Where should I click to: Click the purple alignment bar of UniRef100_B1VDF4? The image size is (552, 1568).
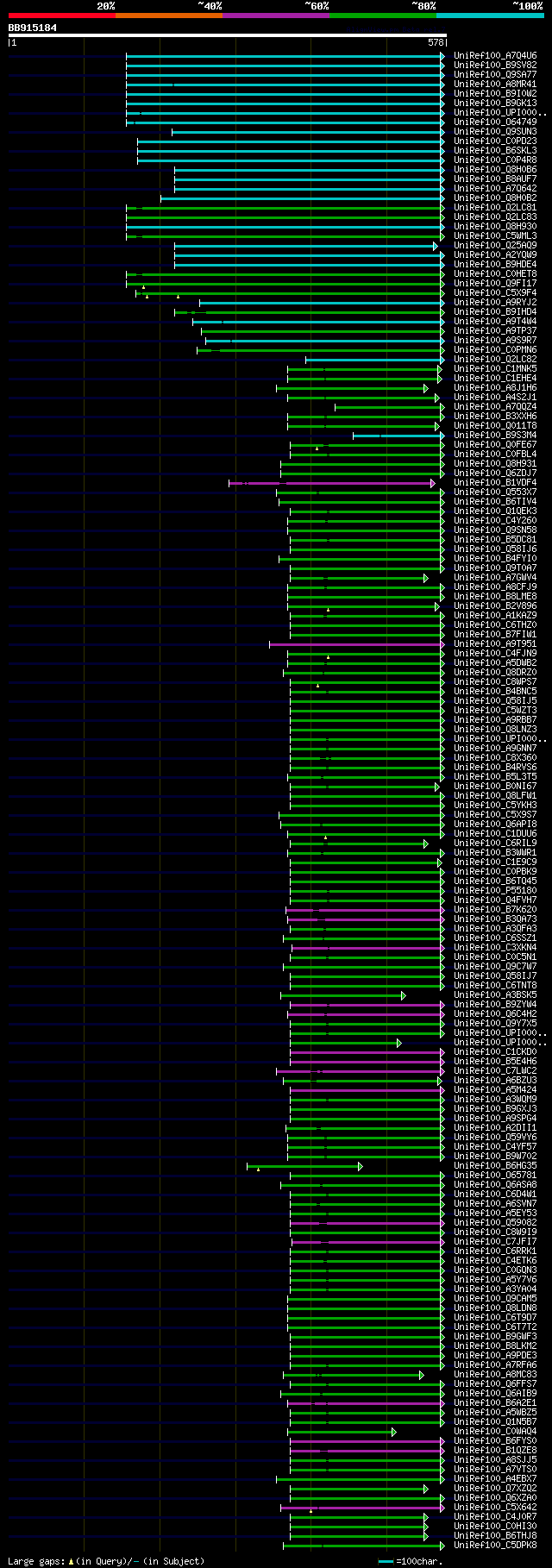click(332, 483)
